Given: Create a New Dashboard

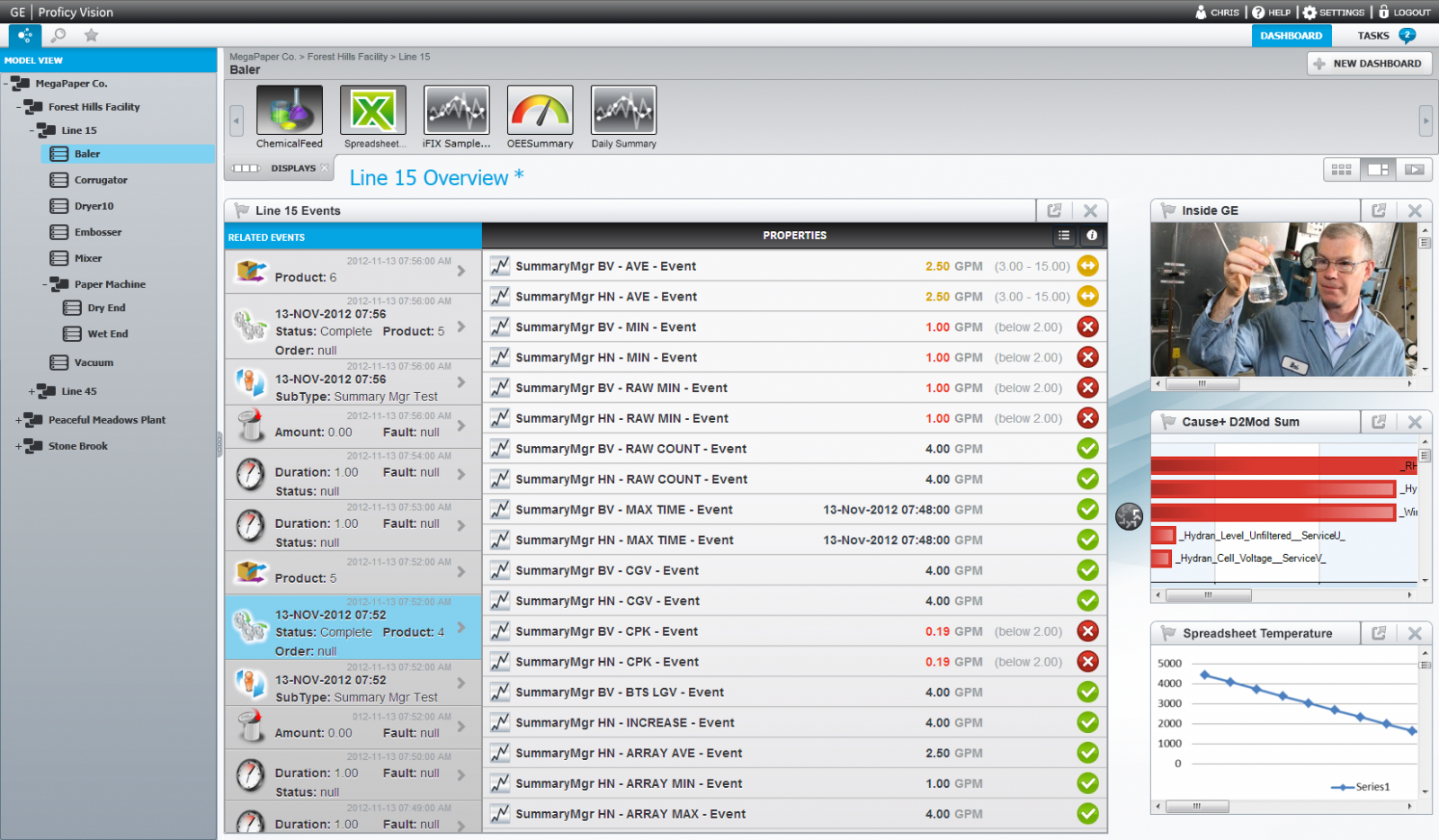Looking at the screenshot, I should (1368, 63).
